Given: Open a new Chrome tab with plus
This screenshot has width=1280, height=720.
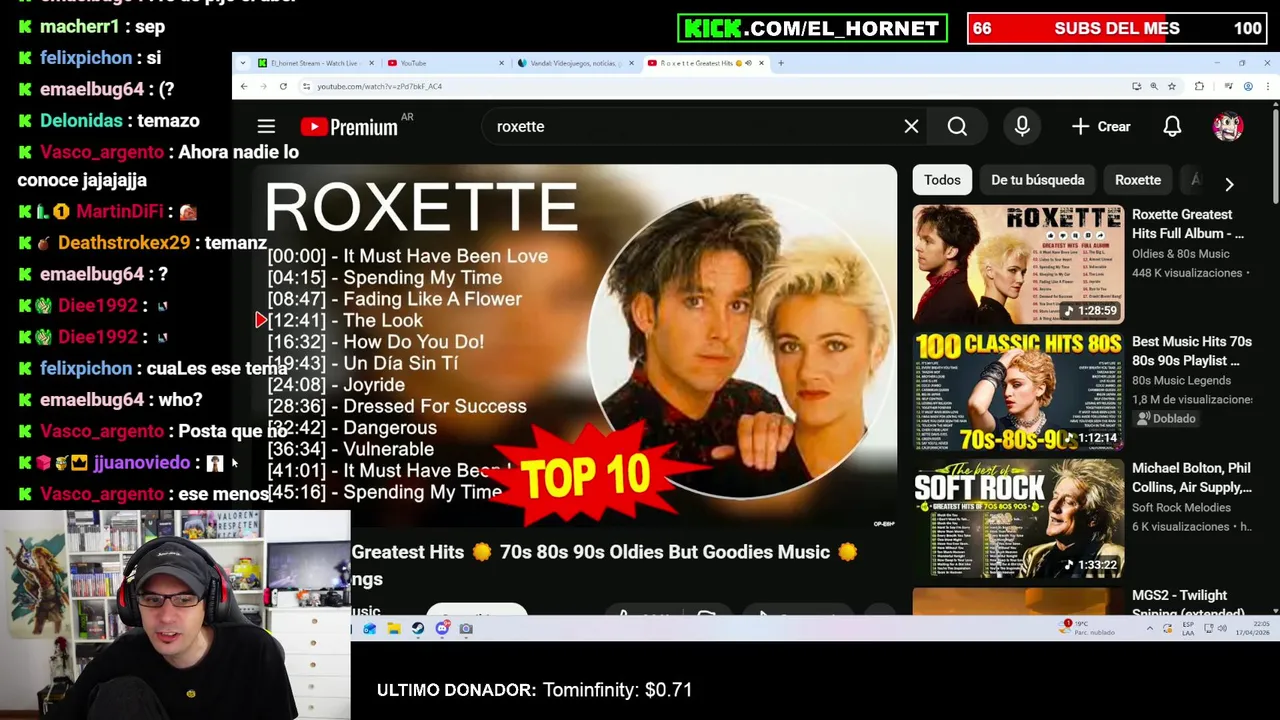Looking at the screenshot, I should click(x=781, y=63).
